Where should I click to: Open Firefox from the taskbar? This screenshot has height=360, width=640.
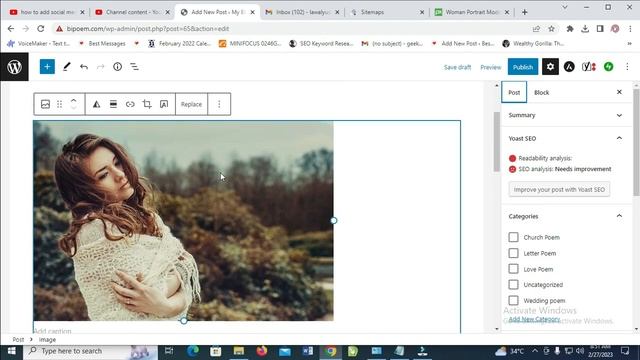click(x=262, y=351)
